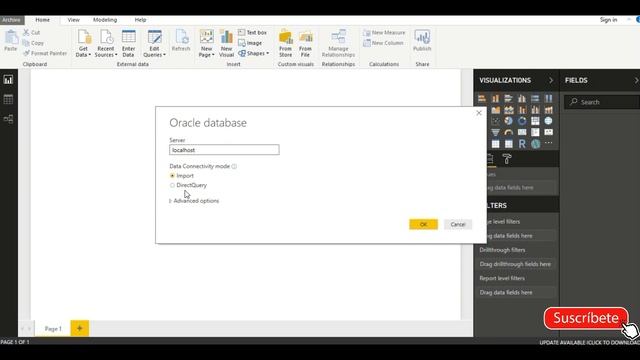Select the Donut chart visualization

point(522,121)
